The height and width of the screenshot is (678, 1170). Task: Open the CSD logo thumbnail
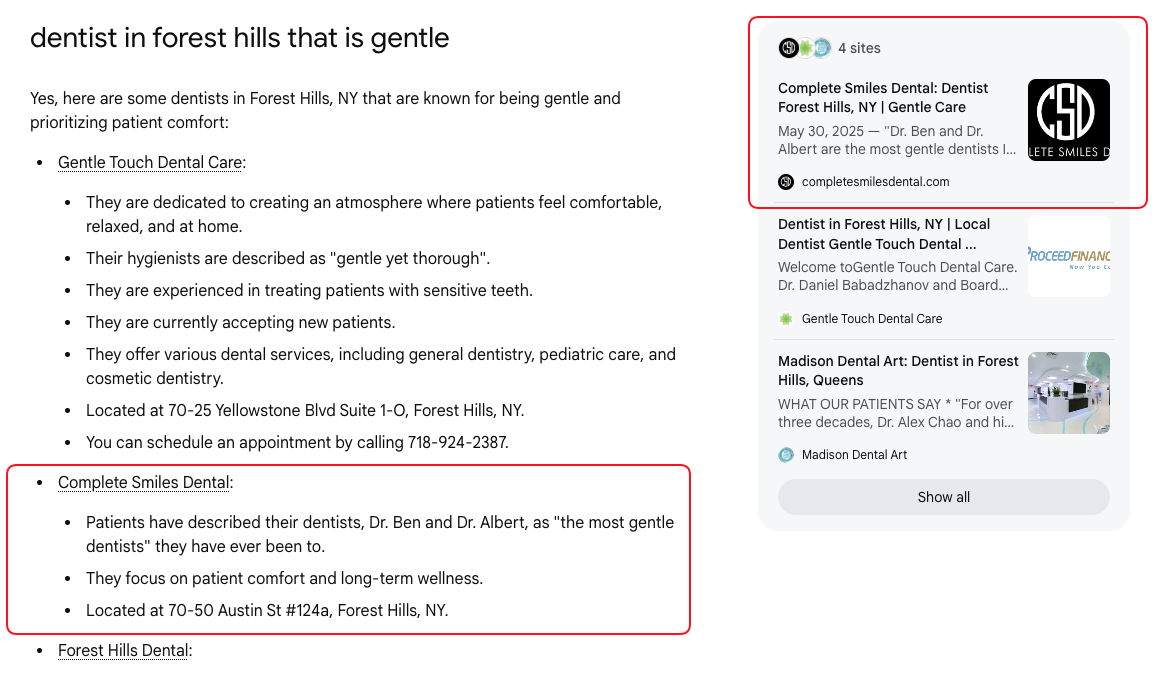[x=1069, y=120]
